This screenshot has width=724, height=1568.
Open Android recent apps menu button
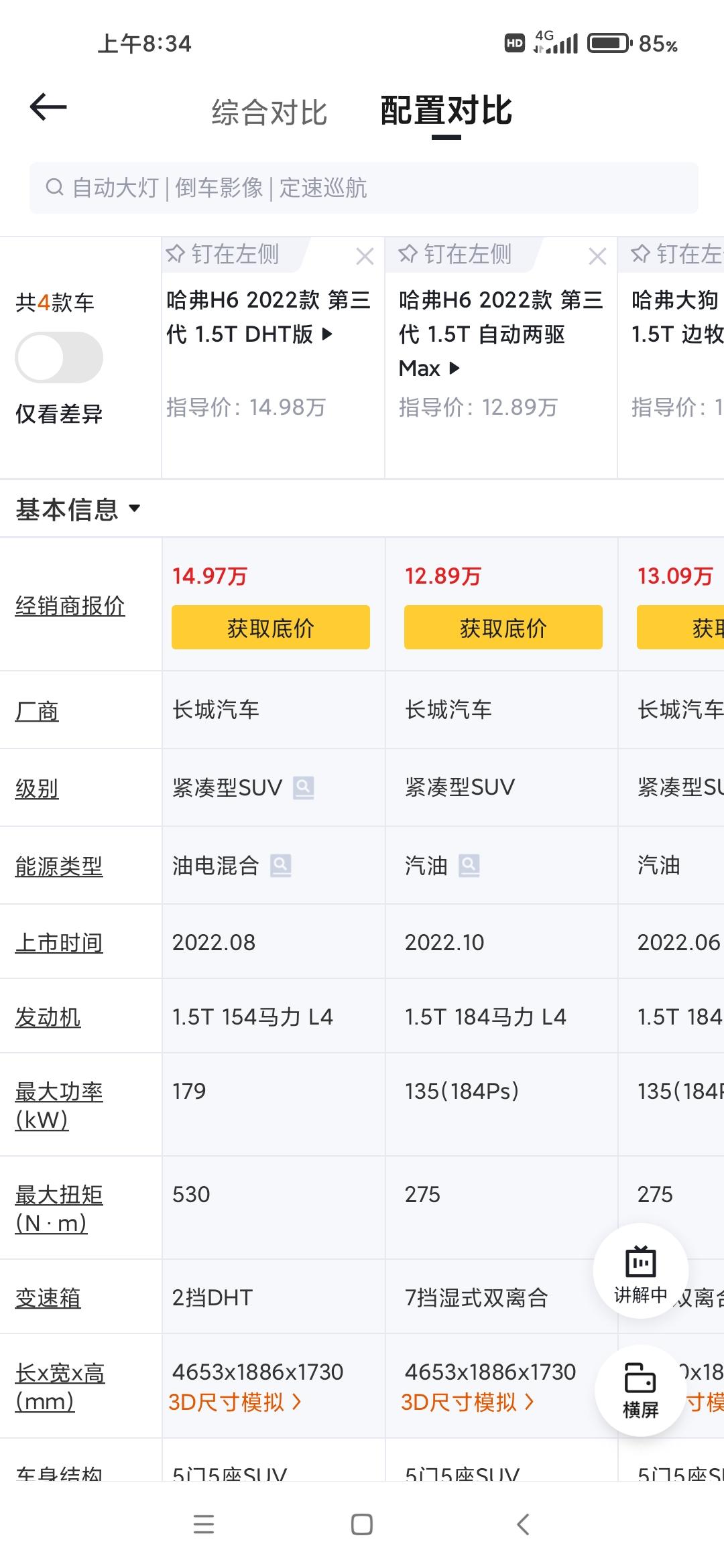204,1524
